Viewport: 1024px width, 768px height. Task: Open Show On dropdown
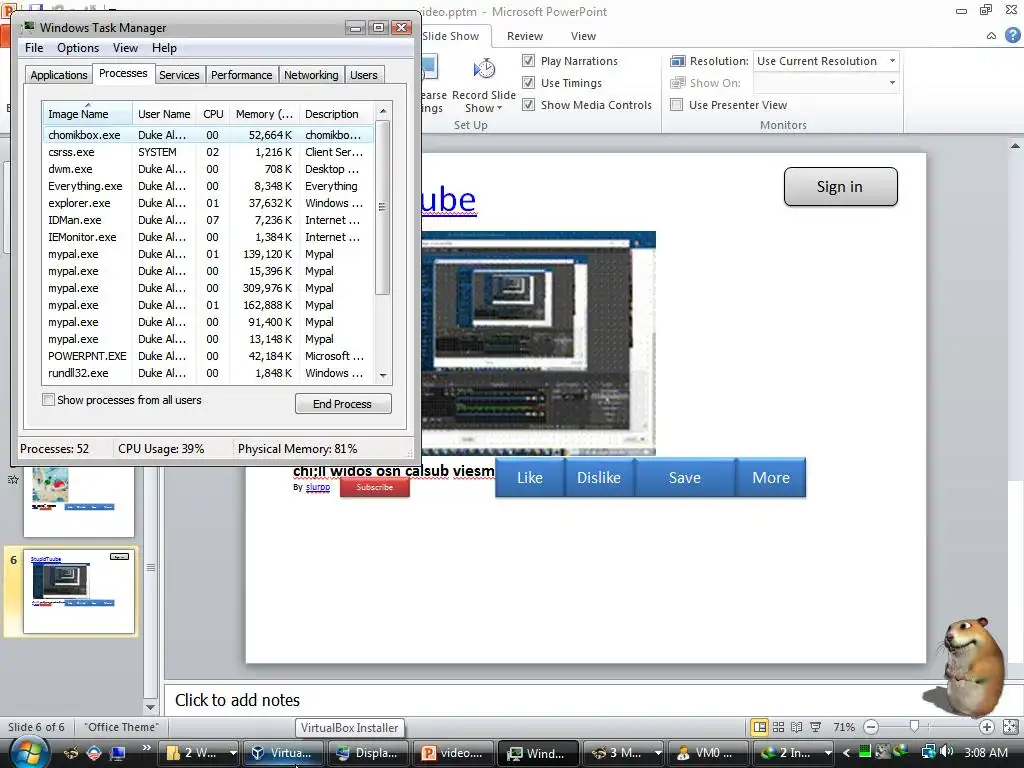892,83
